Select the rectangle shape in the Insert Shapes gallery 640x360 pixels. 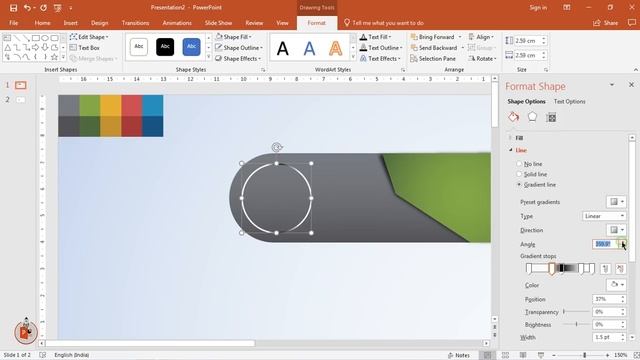(36, 38)
